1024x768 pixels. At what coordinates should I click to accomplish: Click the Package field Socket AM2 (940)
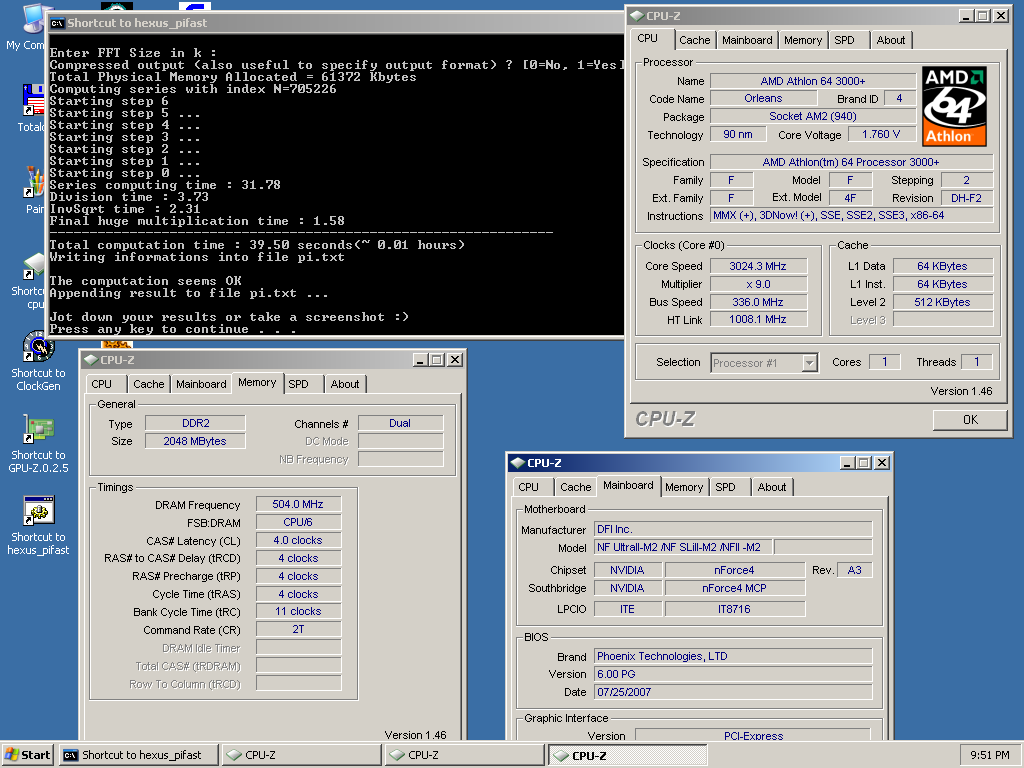coord(813,116)
